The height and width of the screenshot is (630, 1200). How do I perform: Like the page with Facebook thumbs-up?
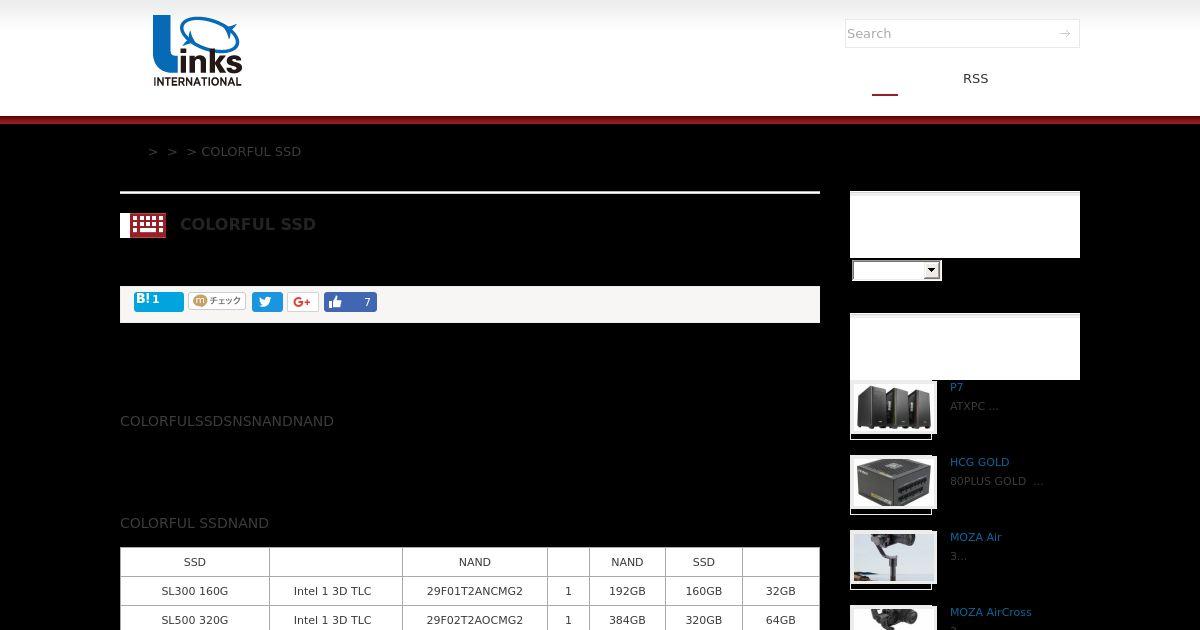[350, 302]
